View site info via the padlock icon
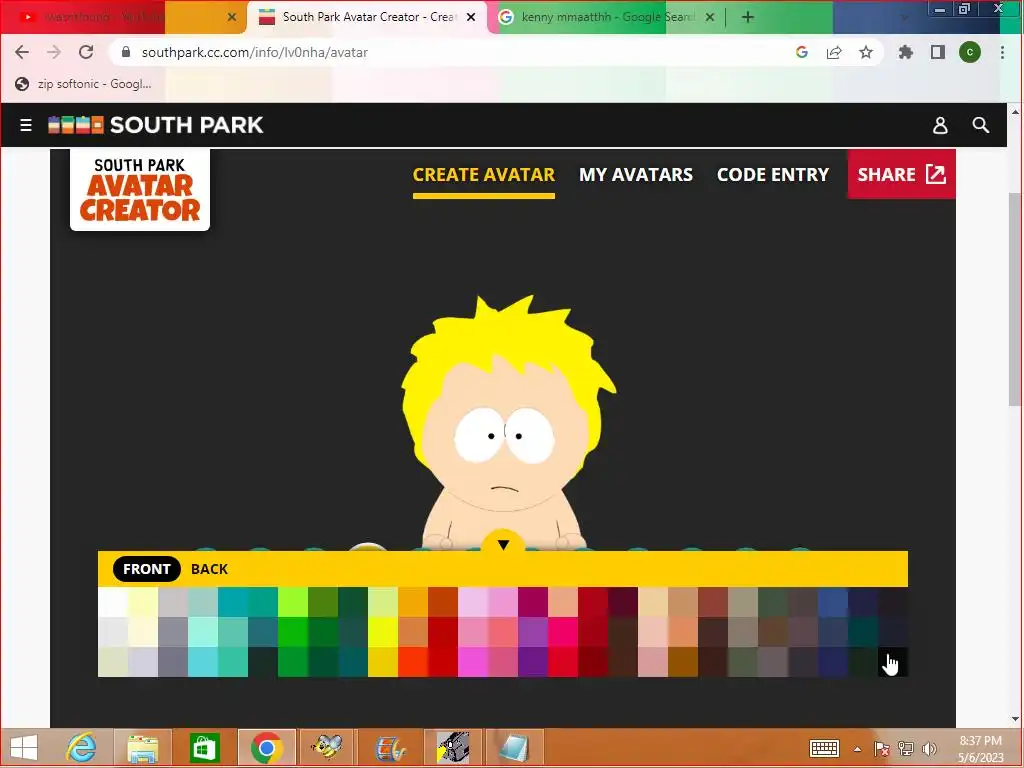Viewport: 1024px width, 768px height. coord(126,52)
